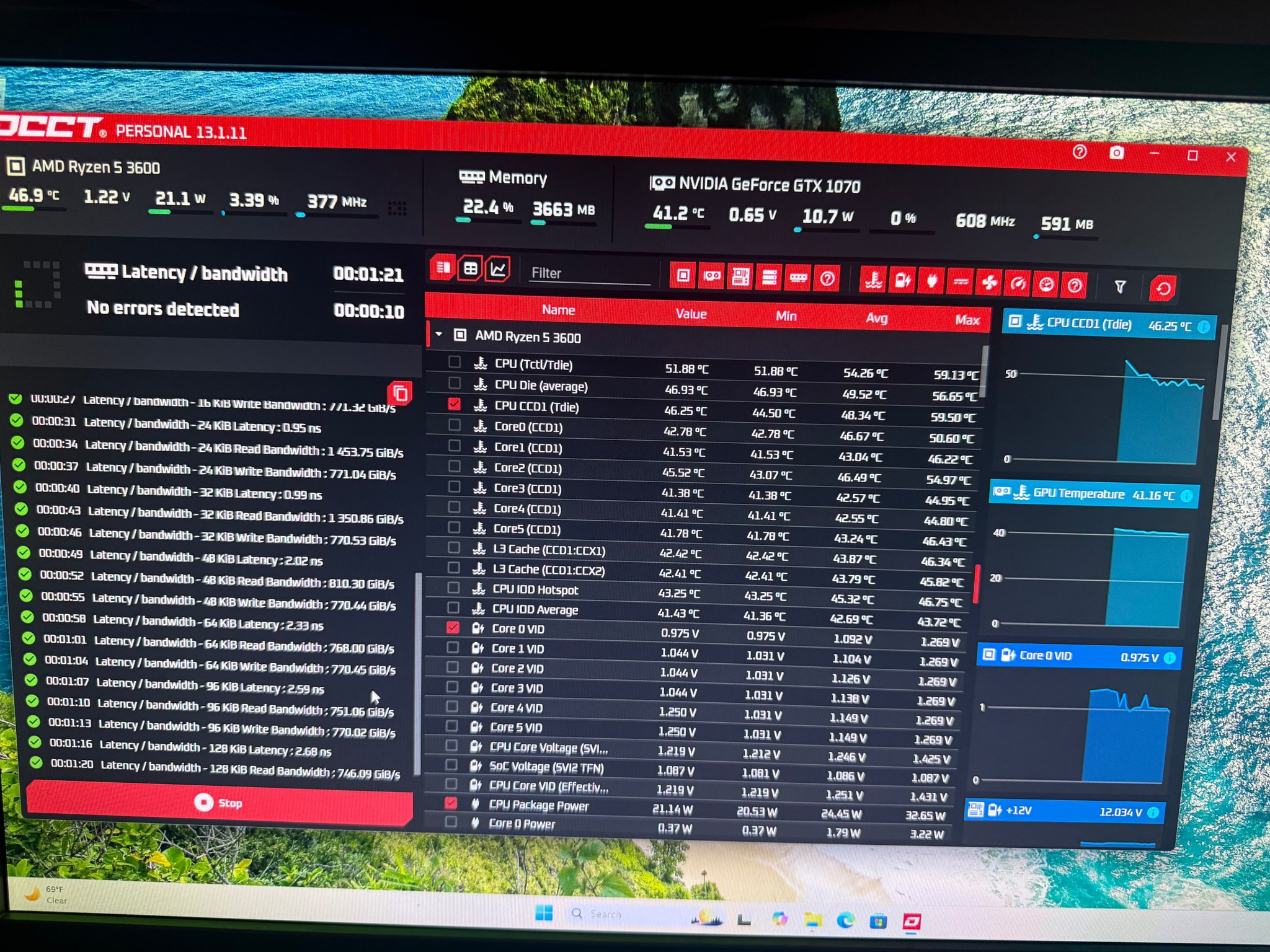Collapse the AMD Ryzen 5 3600 group
The height and width of the screenshot is (952, 1270).
coord(439,334)
